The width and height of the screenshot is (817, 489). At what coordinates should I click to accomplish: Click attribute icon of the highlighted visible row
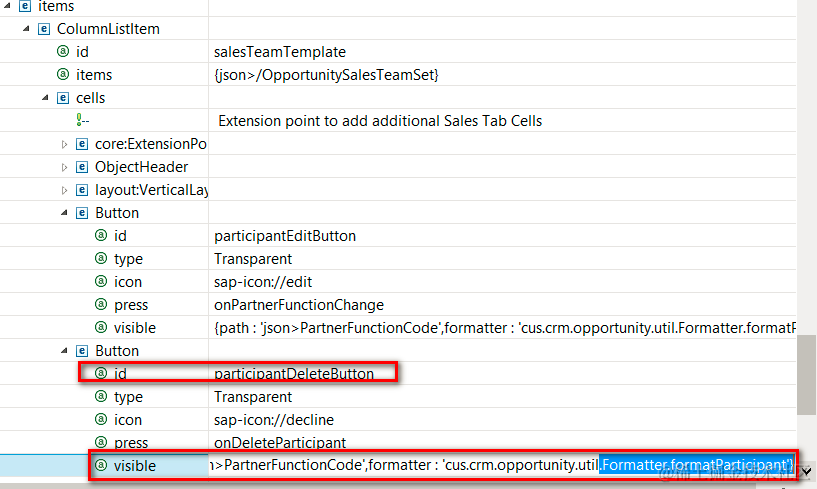pos(101,465)
